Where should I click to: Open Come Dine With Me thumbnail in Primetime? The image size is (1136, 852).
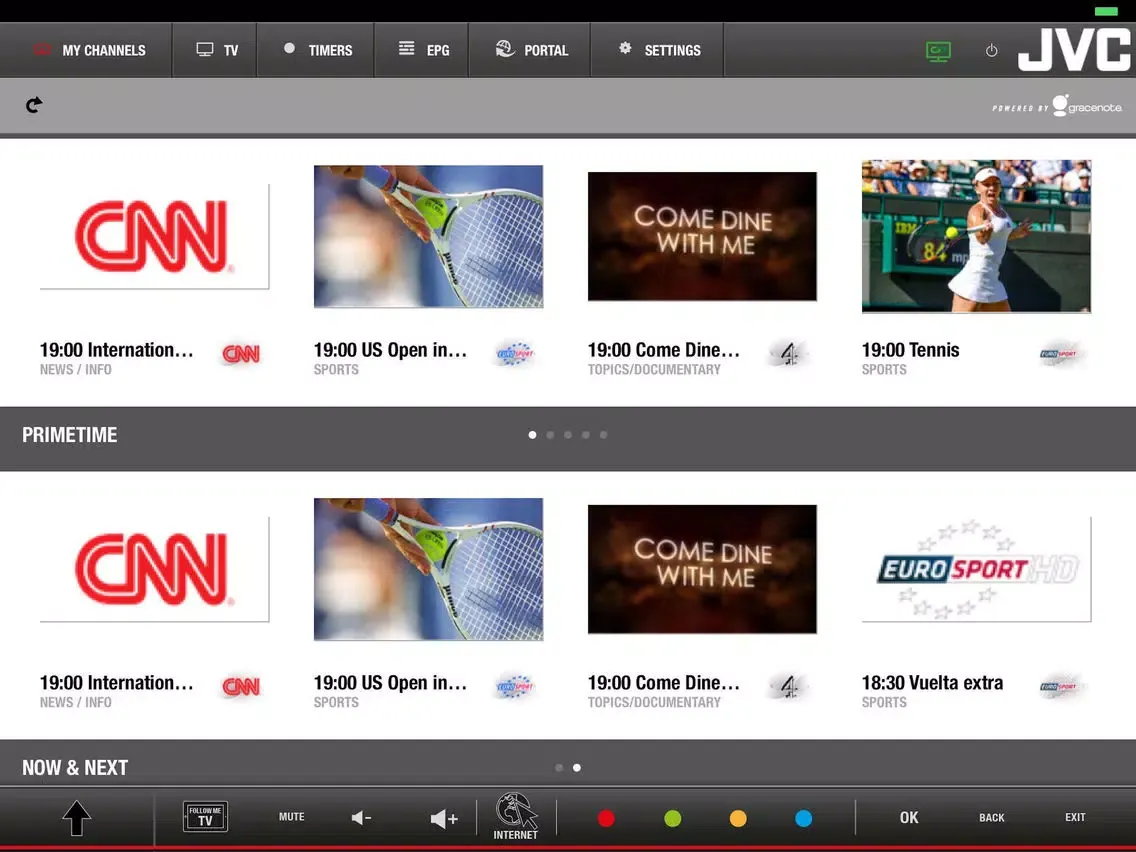702,236
